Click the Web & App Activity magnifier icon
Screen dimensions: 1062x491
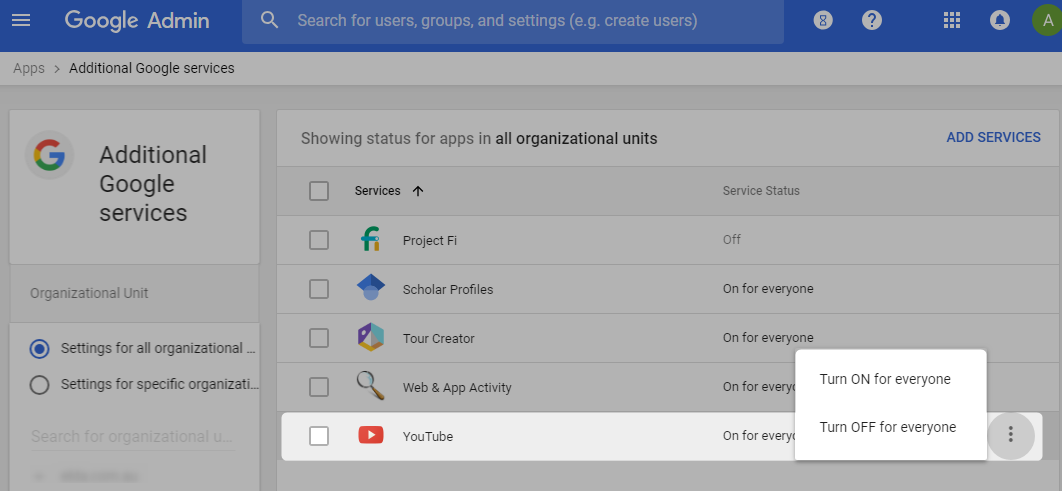370,386
